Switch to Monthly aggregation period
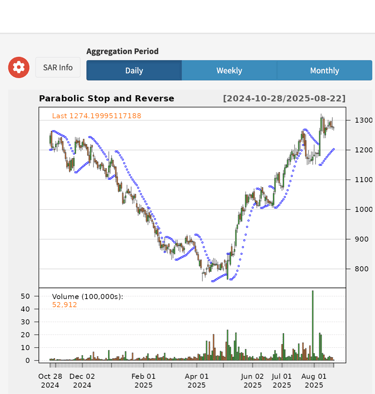Viewport: 375px width, 394px height. click(325, 70)
